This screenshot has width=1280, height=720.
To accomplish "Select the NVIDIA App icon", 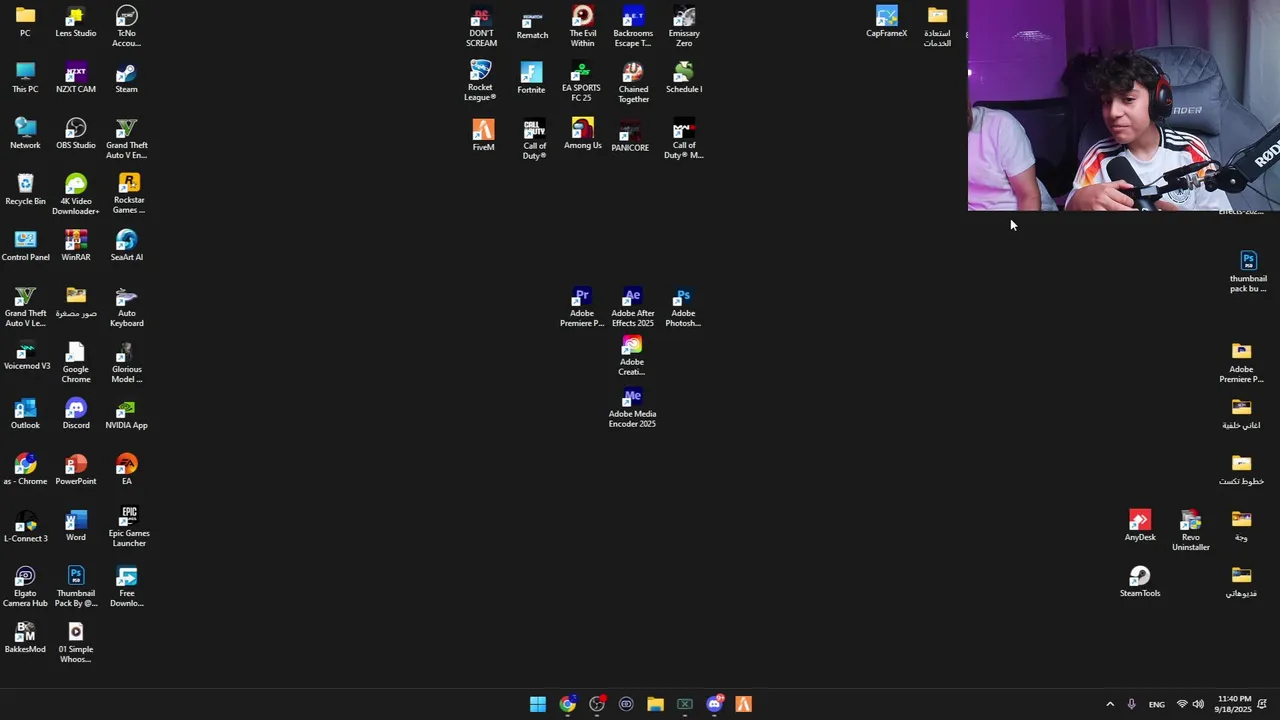I will point(126,414).
